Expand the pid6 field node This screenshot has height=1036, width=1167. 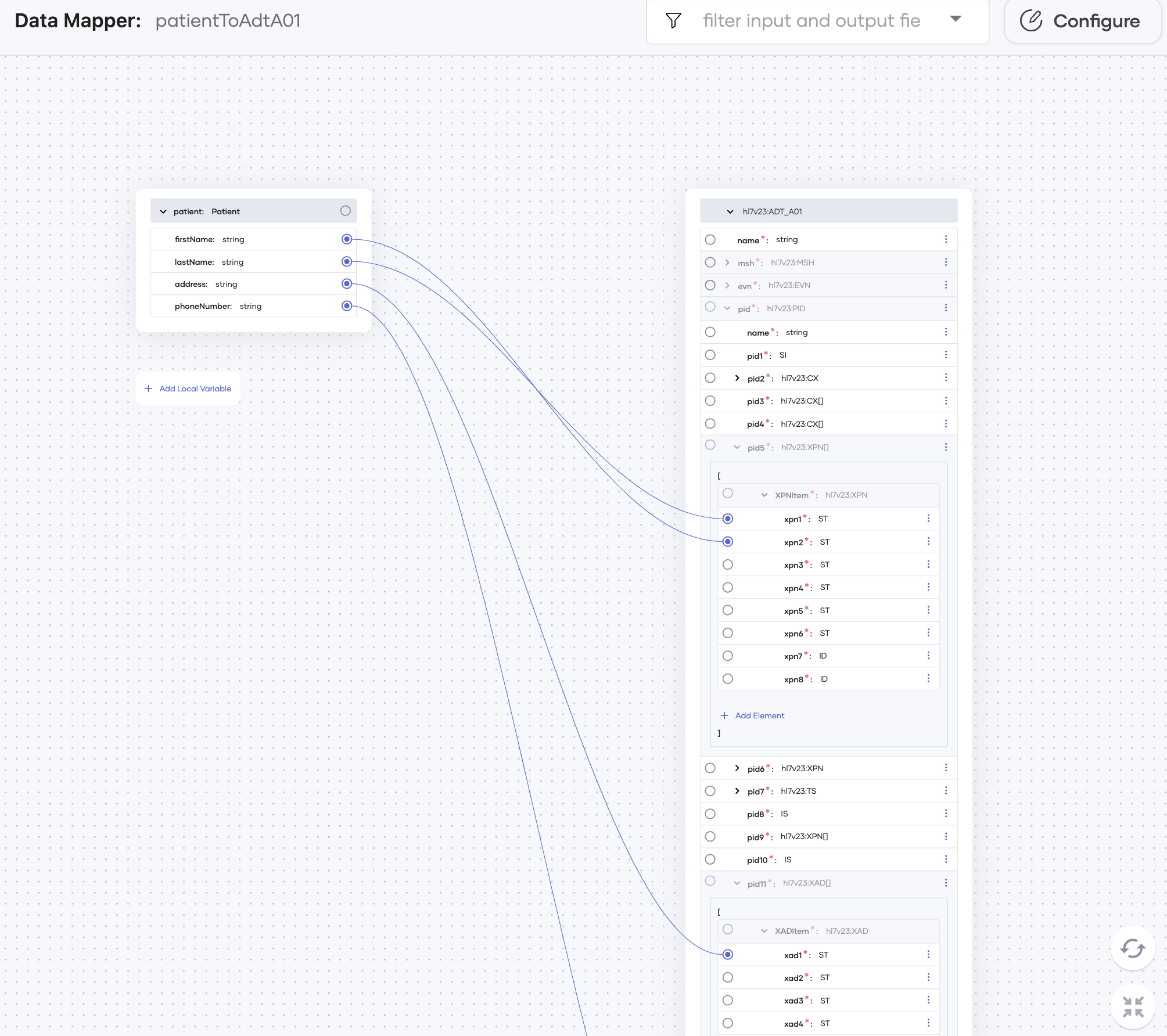click(x=737, y=768)
